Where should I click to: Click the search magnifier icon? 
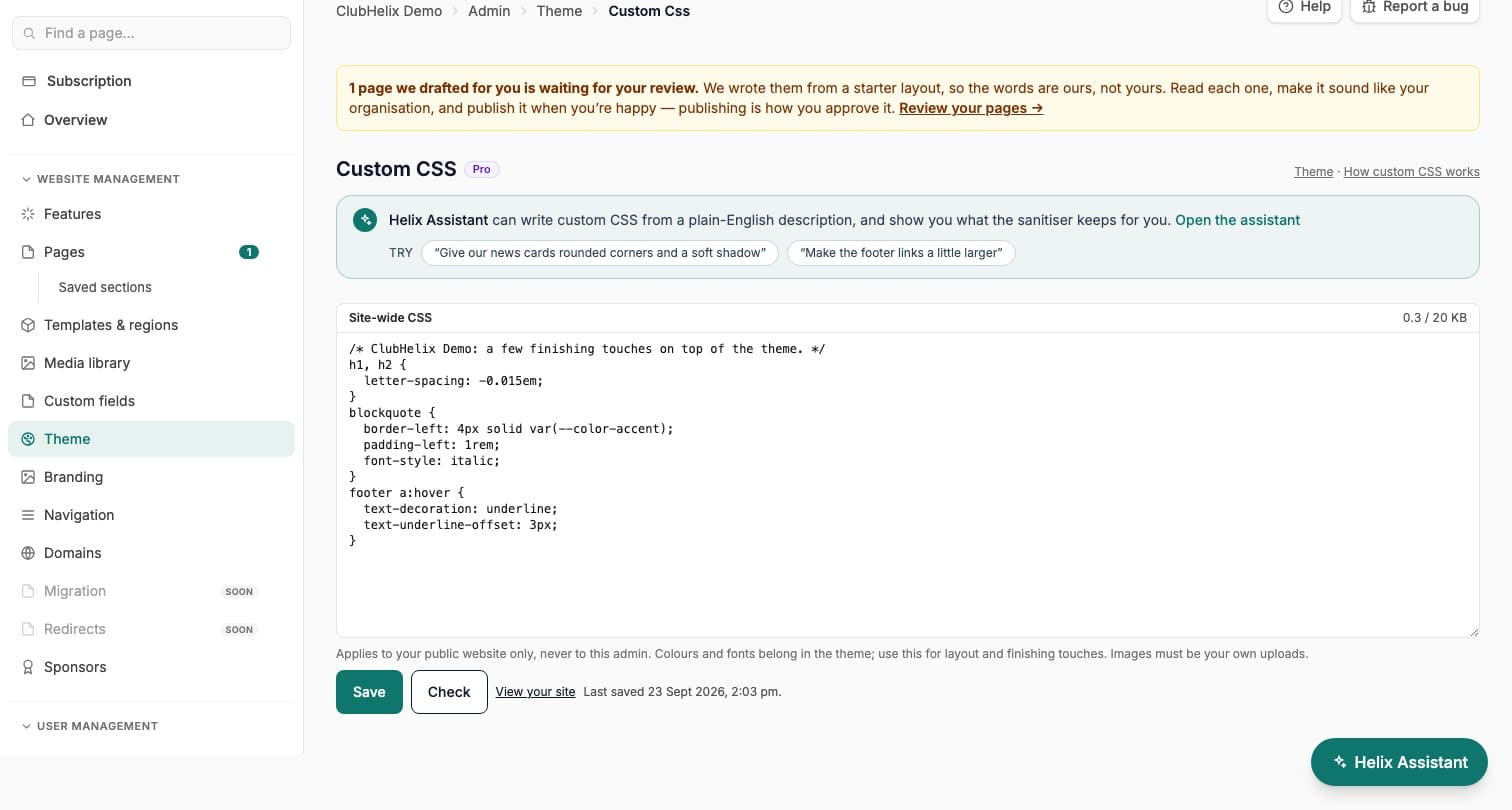[29, 33]
